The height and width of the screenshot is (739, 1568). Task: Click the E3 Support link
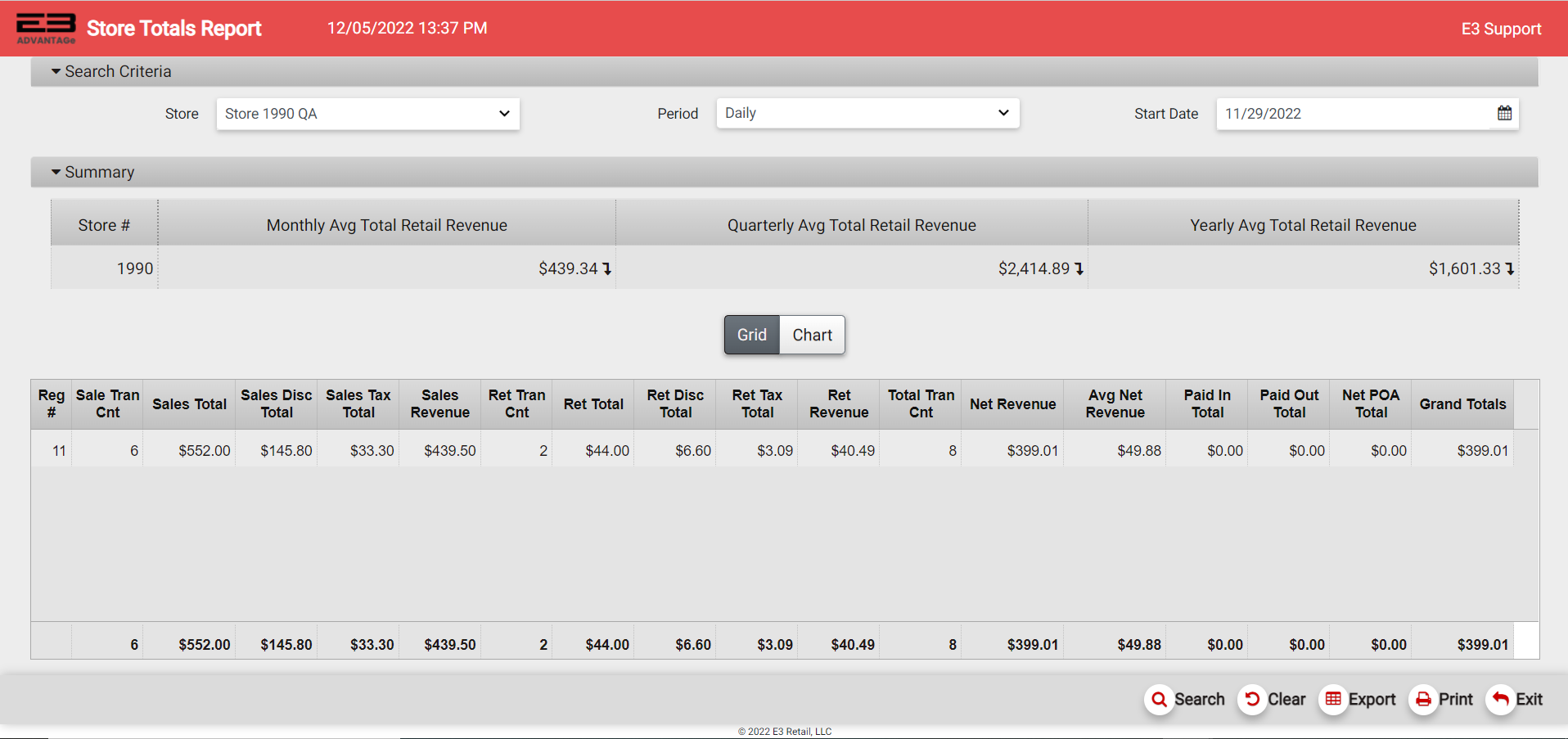click(x=1501, y=29)
